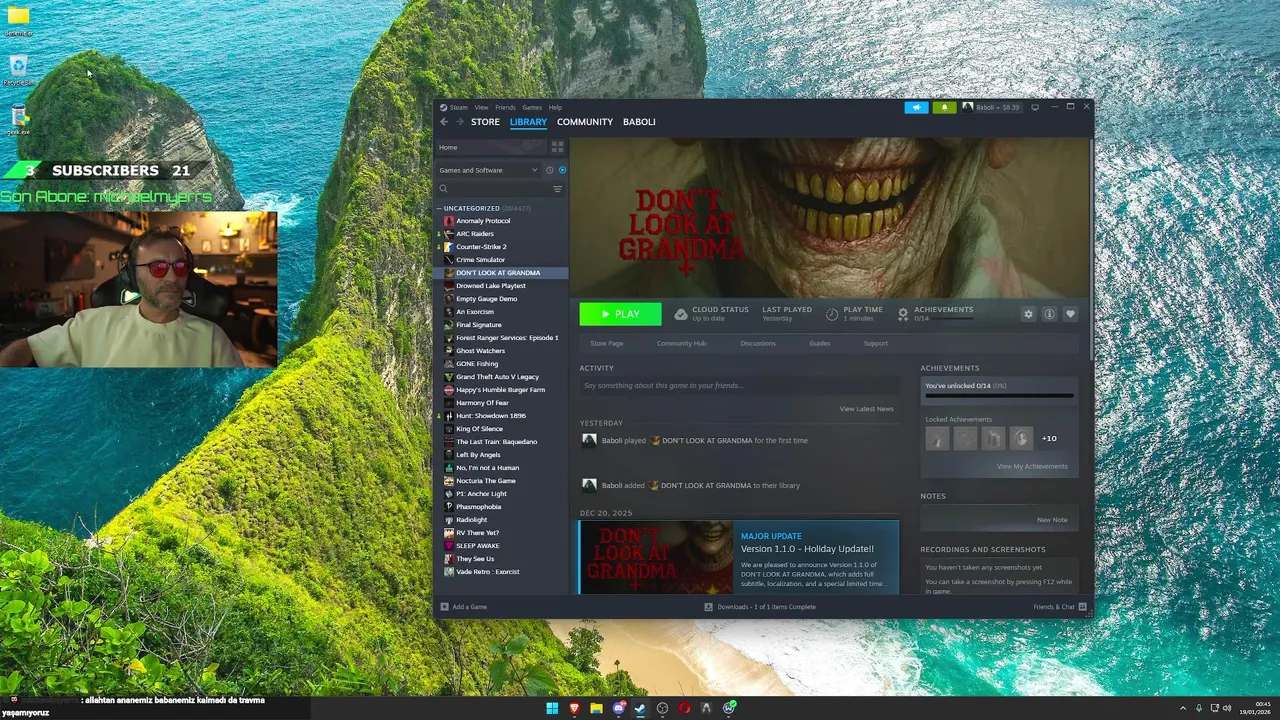
Task: Go forward with the Steam forward arrow
Action: coord(460,122)
